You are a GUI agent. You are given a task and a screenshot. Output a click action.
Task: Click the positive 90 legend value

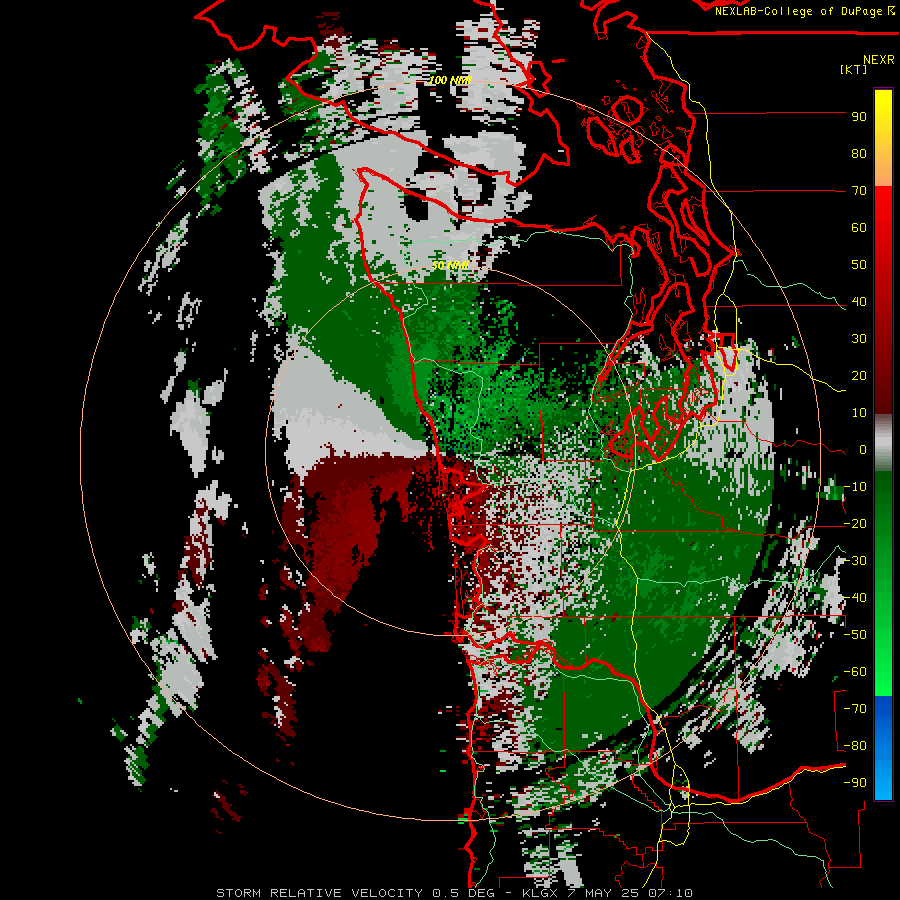pos(859,117)
